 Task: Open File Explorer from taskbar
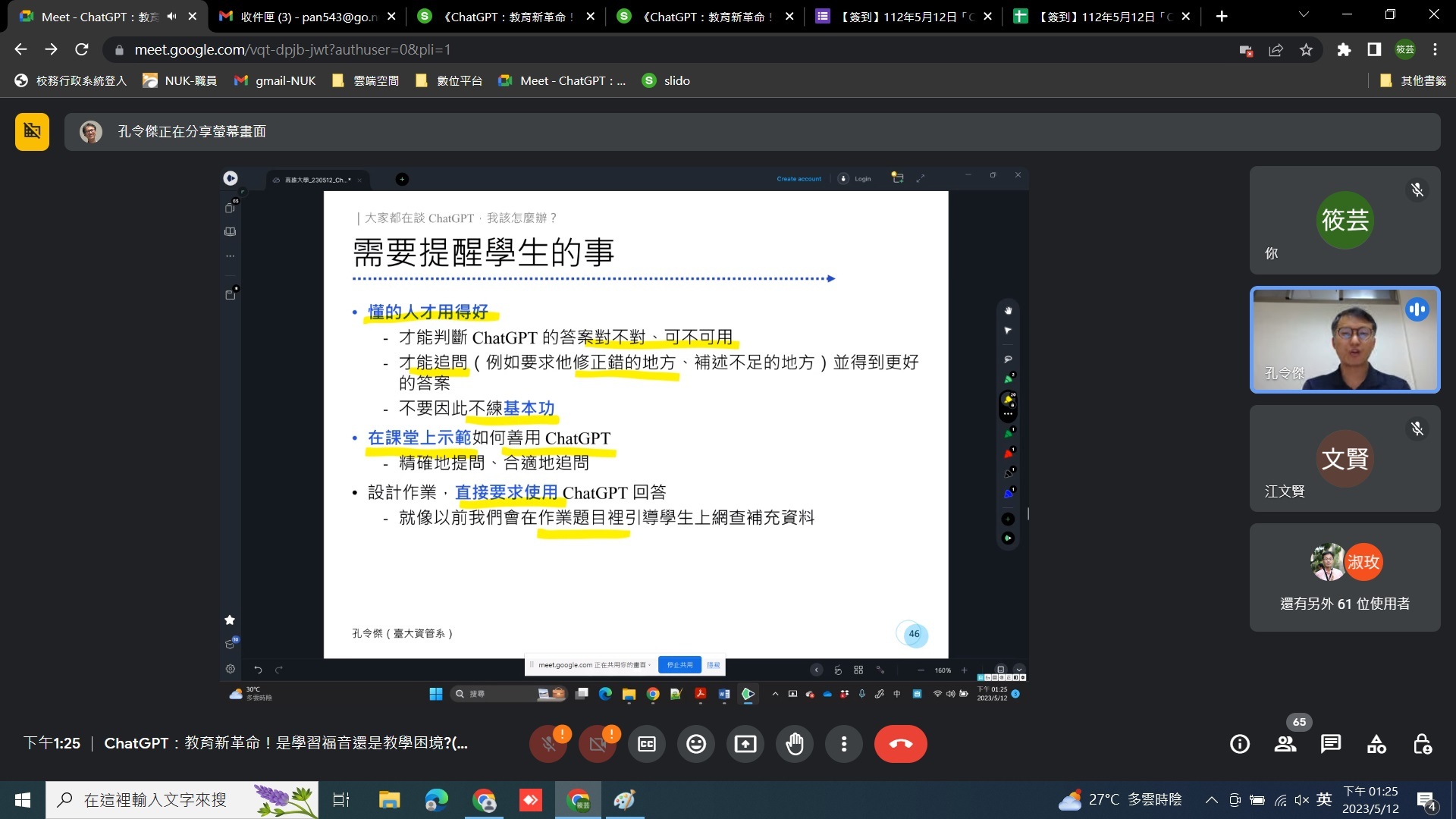pyautogui.click(x=389, y=800)
